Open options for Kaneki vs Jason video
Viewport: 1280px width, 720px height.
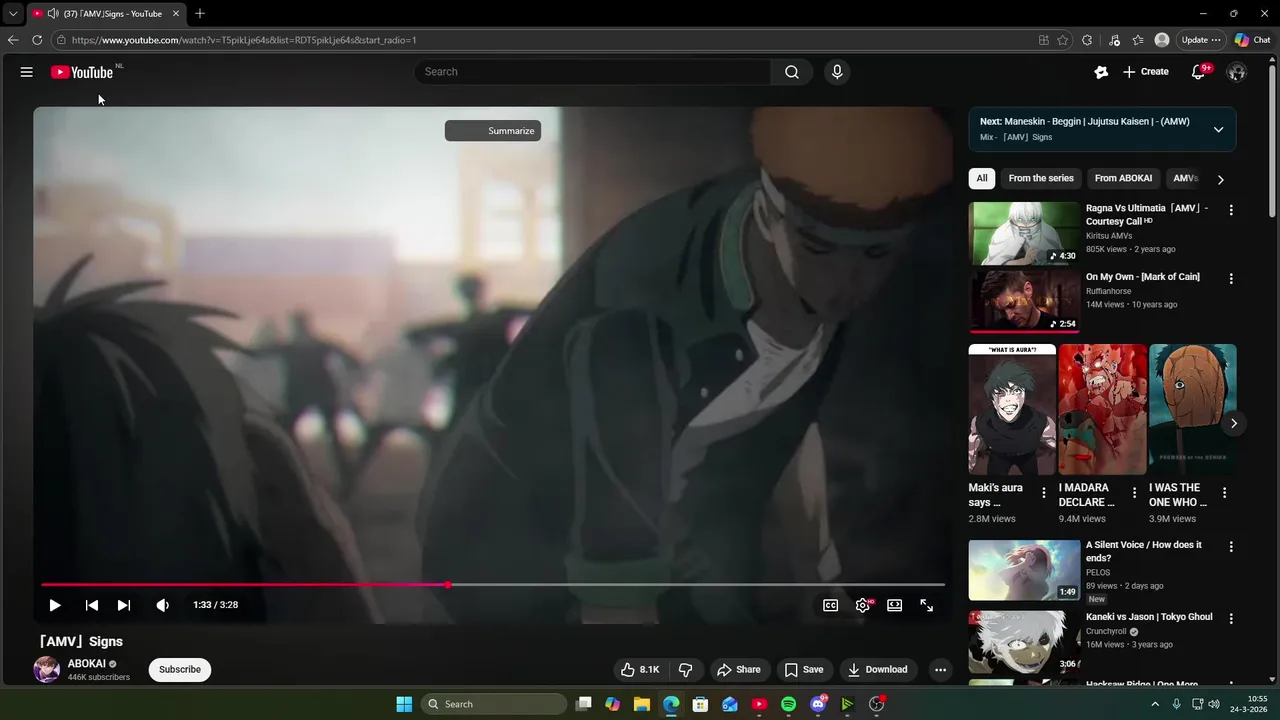point(1231,619)
